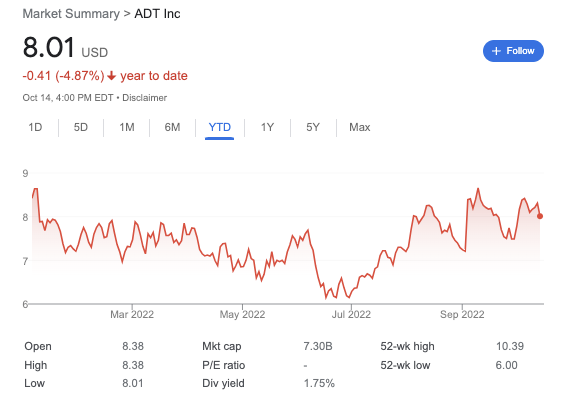Open the Disclaimer link
The width and height of the screenshot is (569, 399).
[144, 98]
